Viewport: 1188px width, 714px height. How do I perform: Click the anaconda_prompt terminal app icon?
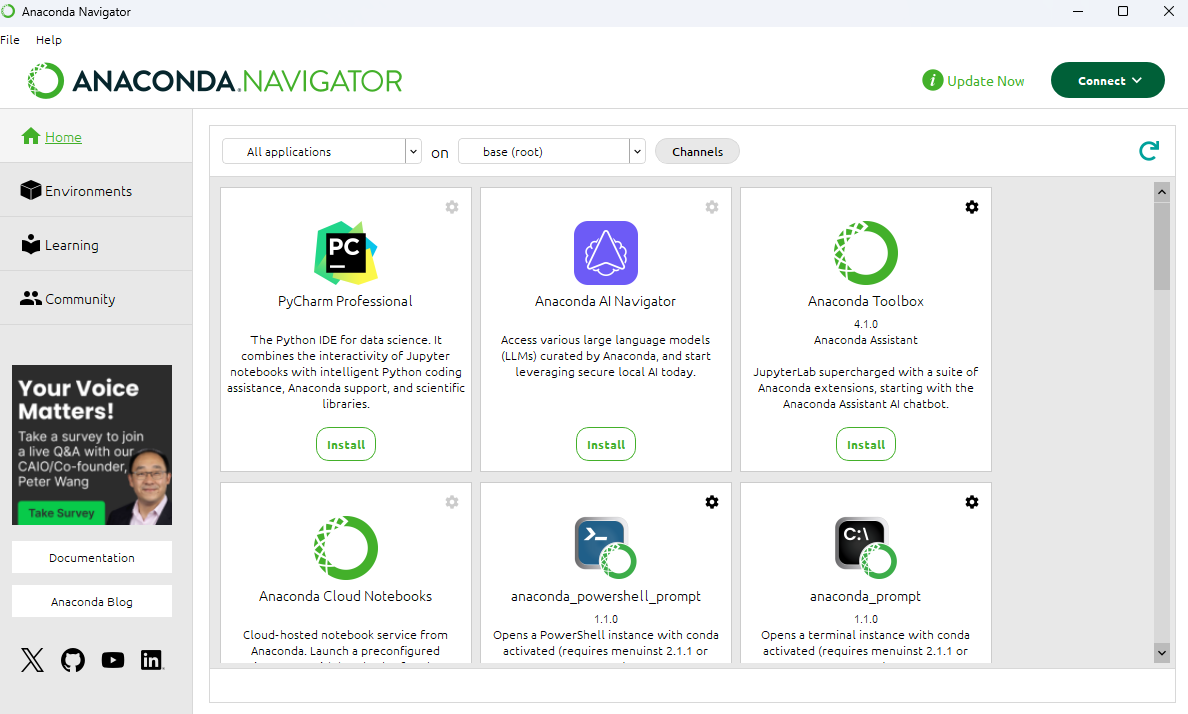pos(865,548)
